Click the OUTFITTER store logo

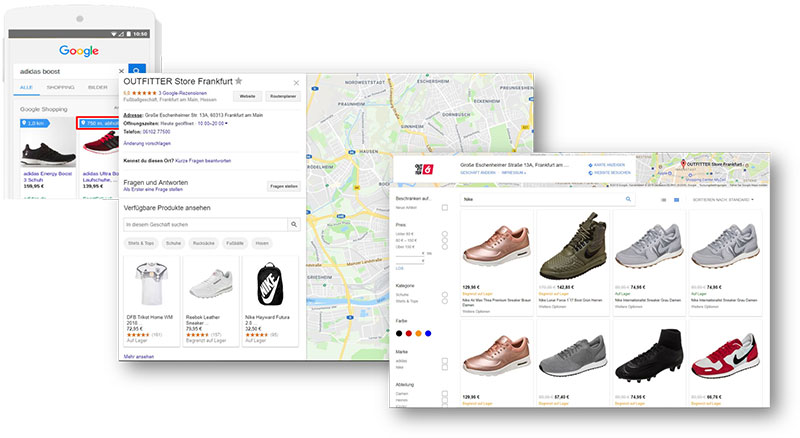click(424, 169)
